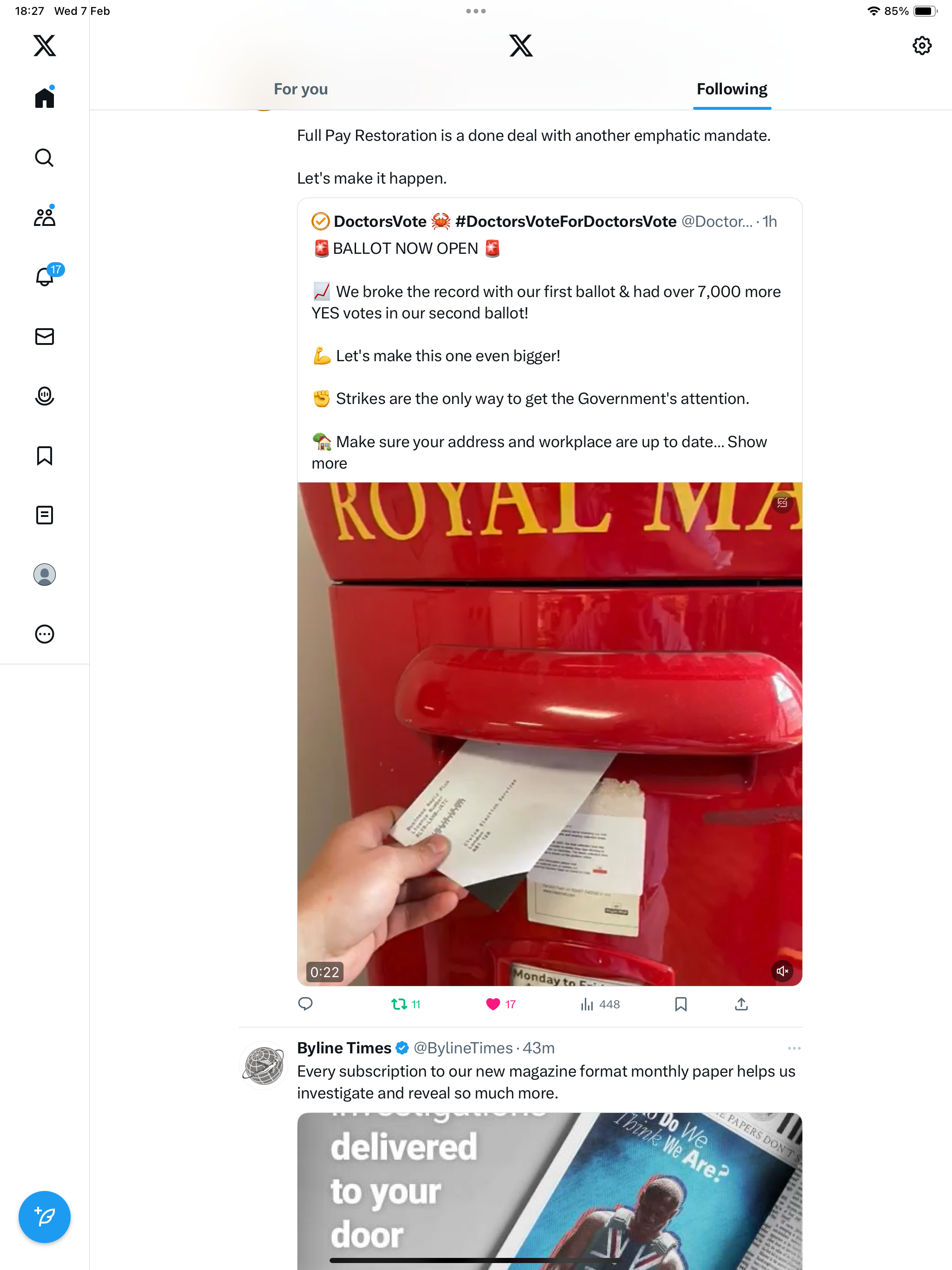Open Communities from the sidebar

click(44, 217)
